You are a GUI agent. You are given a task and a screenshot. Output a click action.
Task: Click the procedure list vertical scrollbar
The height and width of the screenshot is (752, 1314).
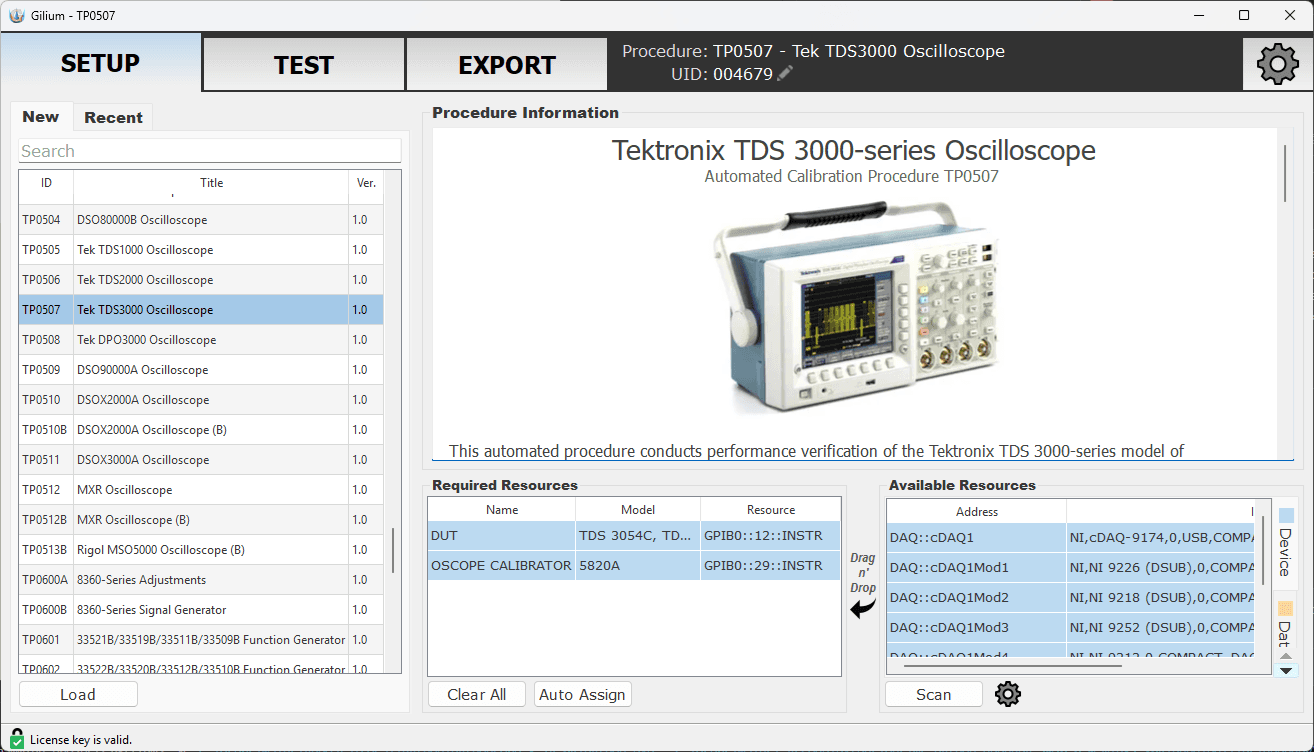(x=392, y=548)
